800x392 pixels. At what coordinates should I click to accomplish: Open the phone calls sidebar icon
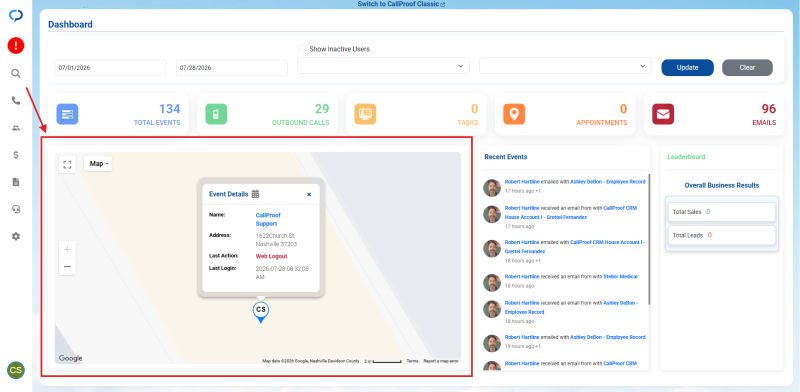coord(16,101)
